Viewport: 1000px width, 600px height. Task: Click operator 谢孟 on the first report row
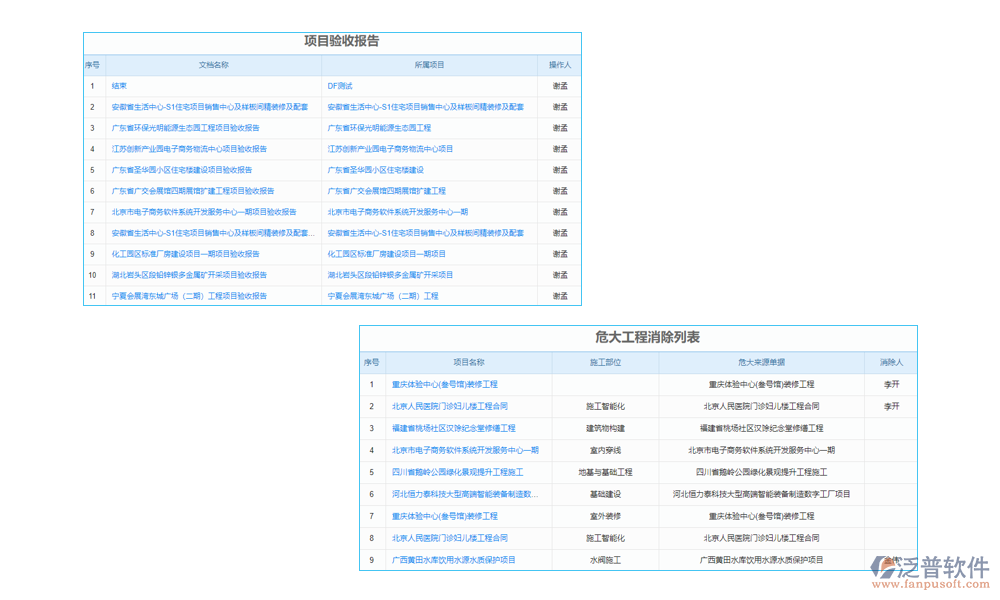coord(558,85)
